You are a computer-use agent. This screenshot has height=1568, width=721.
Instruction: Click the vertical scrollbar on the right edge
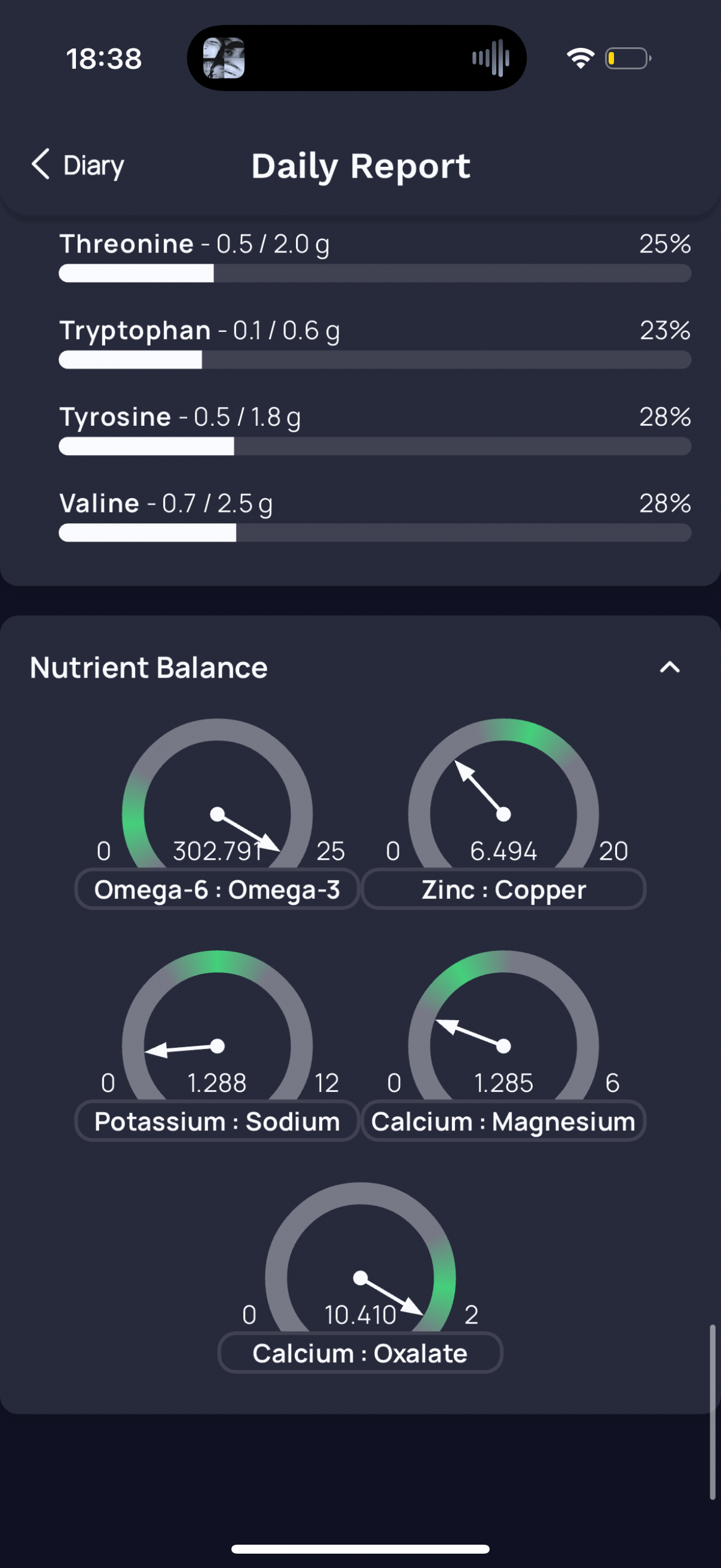[713, 1411]
